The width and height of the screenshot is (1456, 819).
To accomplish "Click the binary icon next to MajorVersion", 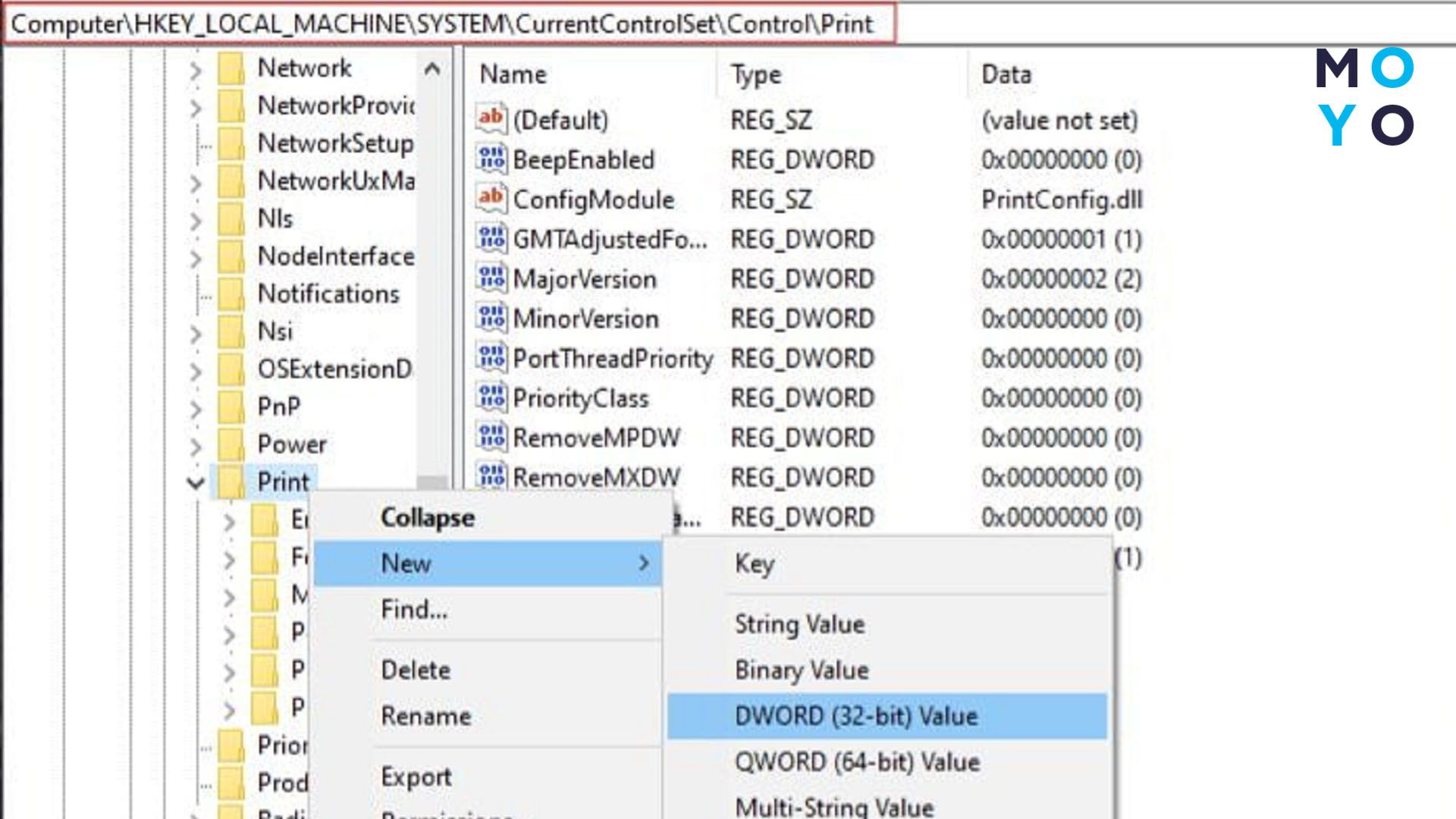I will pyautogui.click(x=490, y=278).
